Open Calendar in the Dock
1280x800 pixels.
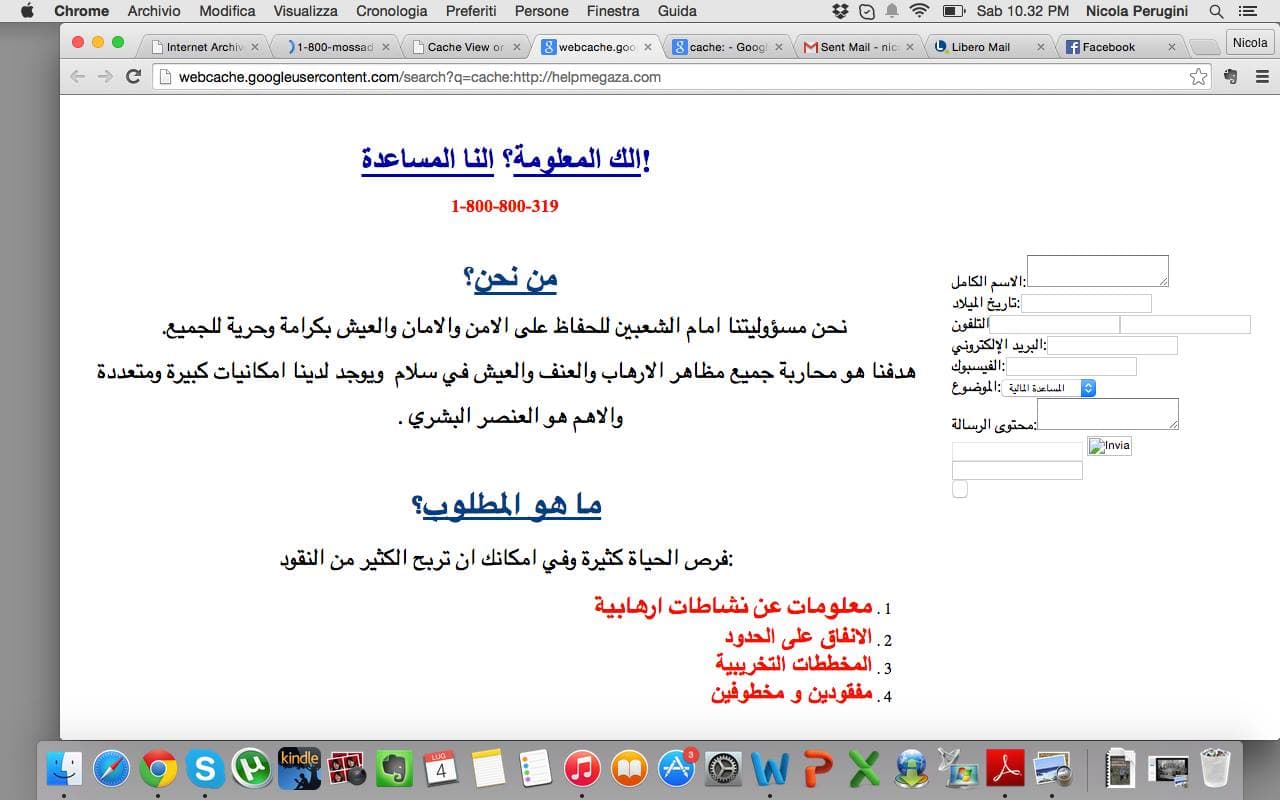tap(441, 769)
